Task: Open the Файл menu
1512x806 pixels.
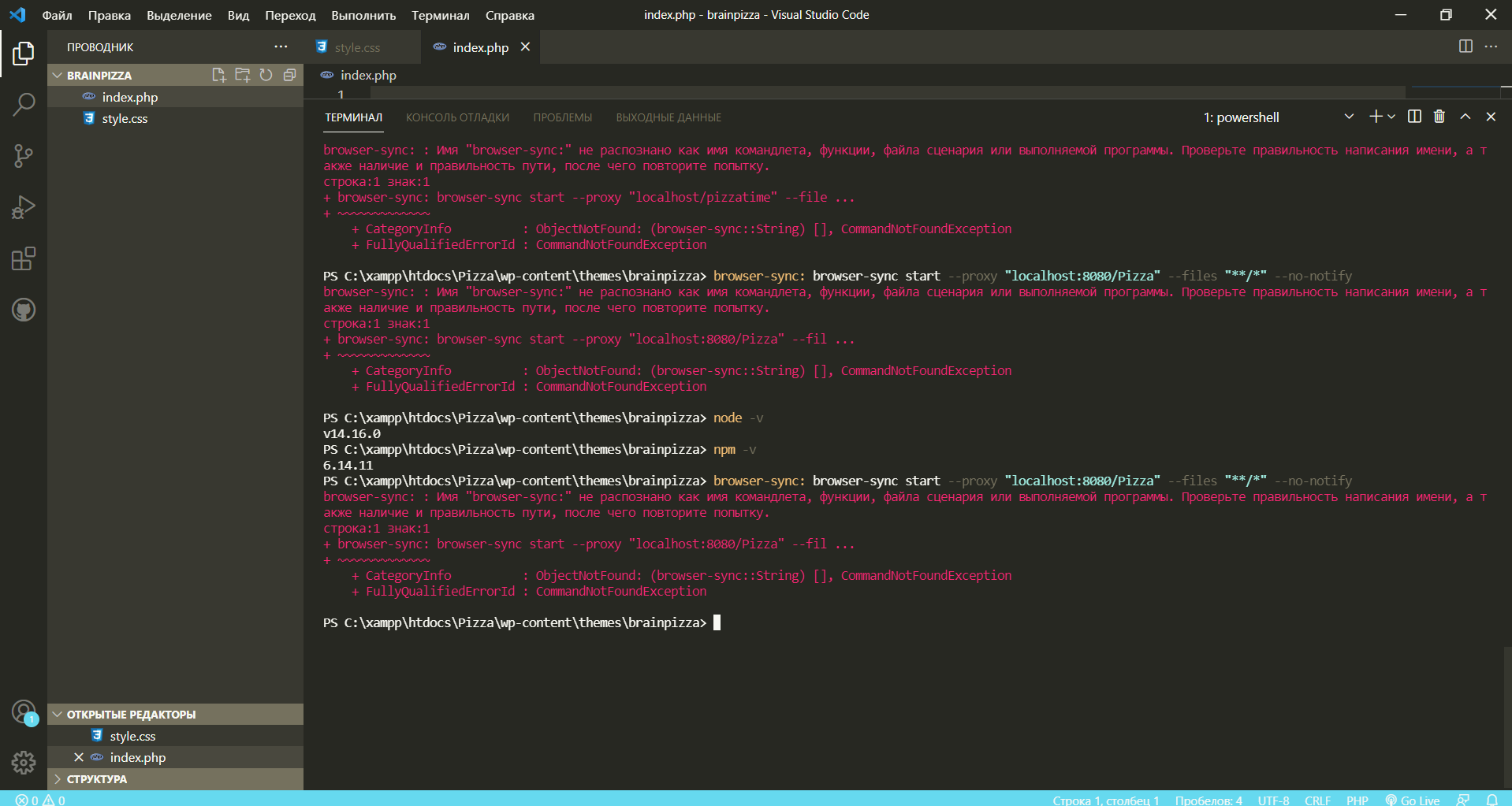Action: [57, 15]
